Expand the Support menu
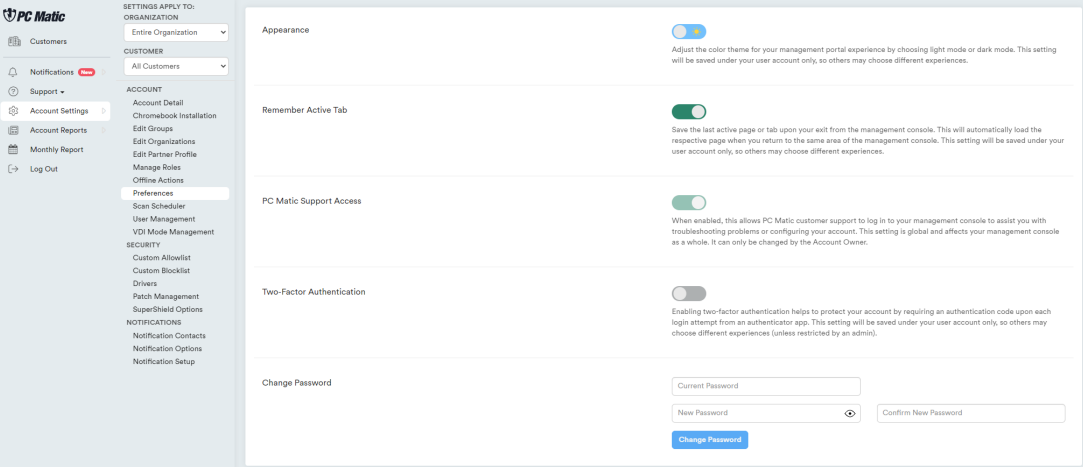Image resolution: width=1083 pixels, height=467 pixels. [x=47, y=91]
